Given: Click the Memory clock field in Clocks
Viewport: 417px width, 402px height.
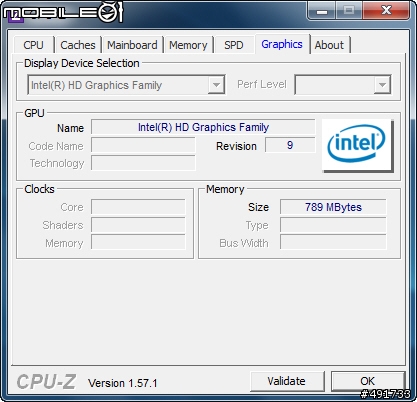Looking at the screenshot, I should [138, 242].
